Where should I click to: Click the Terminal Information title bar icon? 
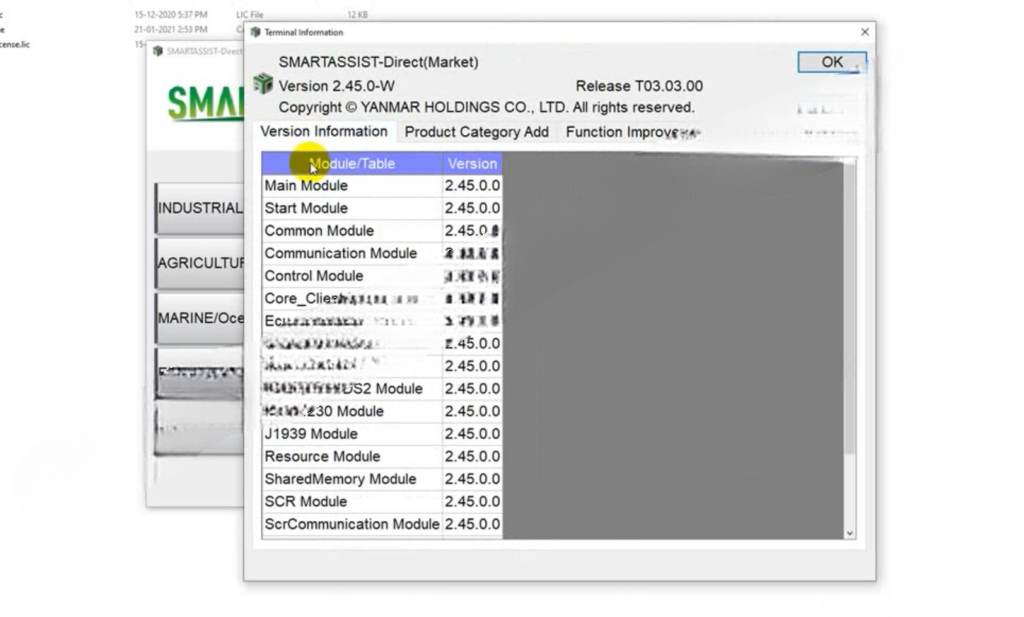click(255, 32)
